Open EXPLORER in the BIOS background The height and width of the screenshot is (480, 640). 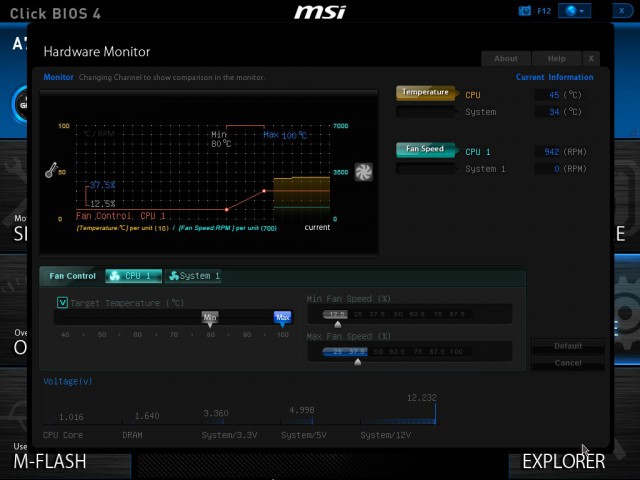[564, 461]
